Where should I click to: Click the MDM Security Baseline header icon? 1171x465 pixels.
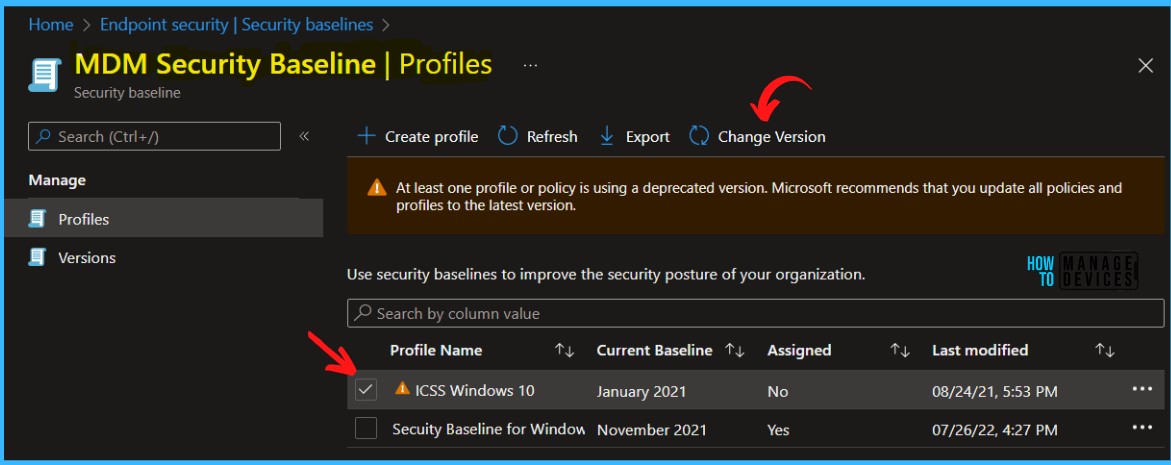point(45,75)
